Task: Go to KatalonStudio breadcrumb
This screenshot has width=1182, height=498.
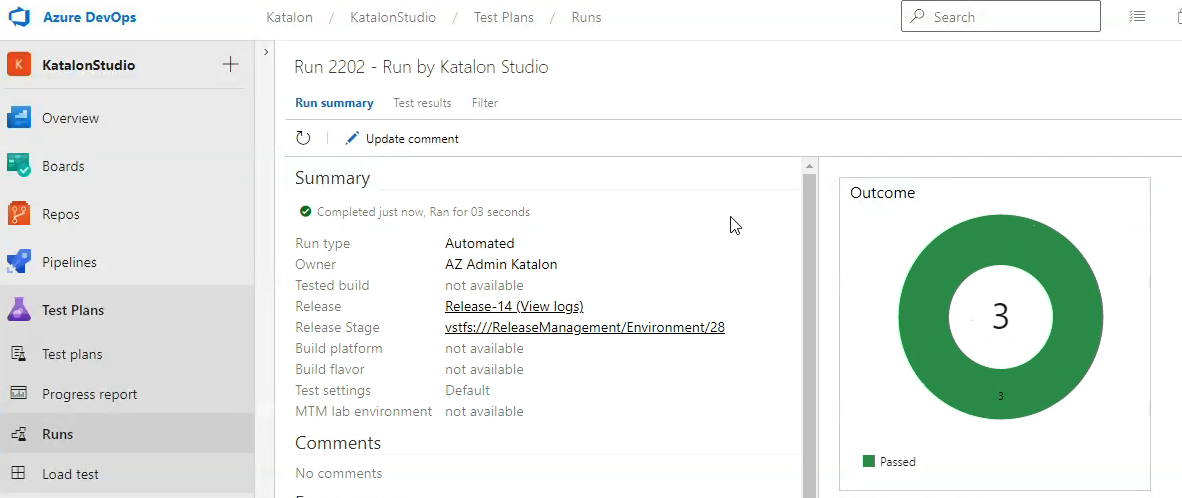Action: (393, 17)
